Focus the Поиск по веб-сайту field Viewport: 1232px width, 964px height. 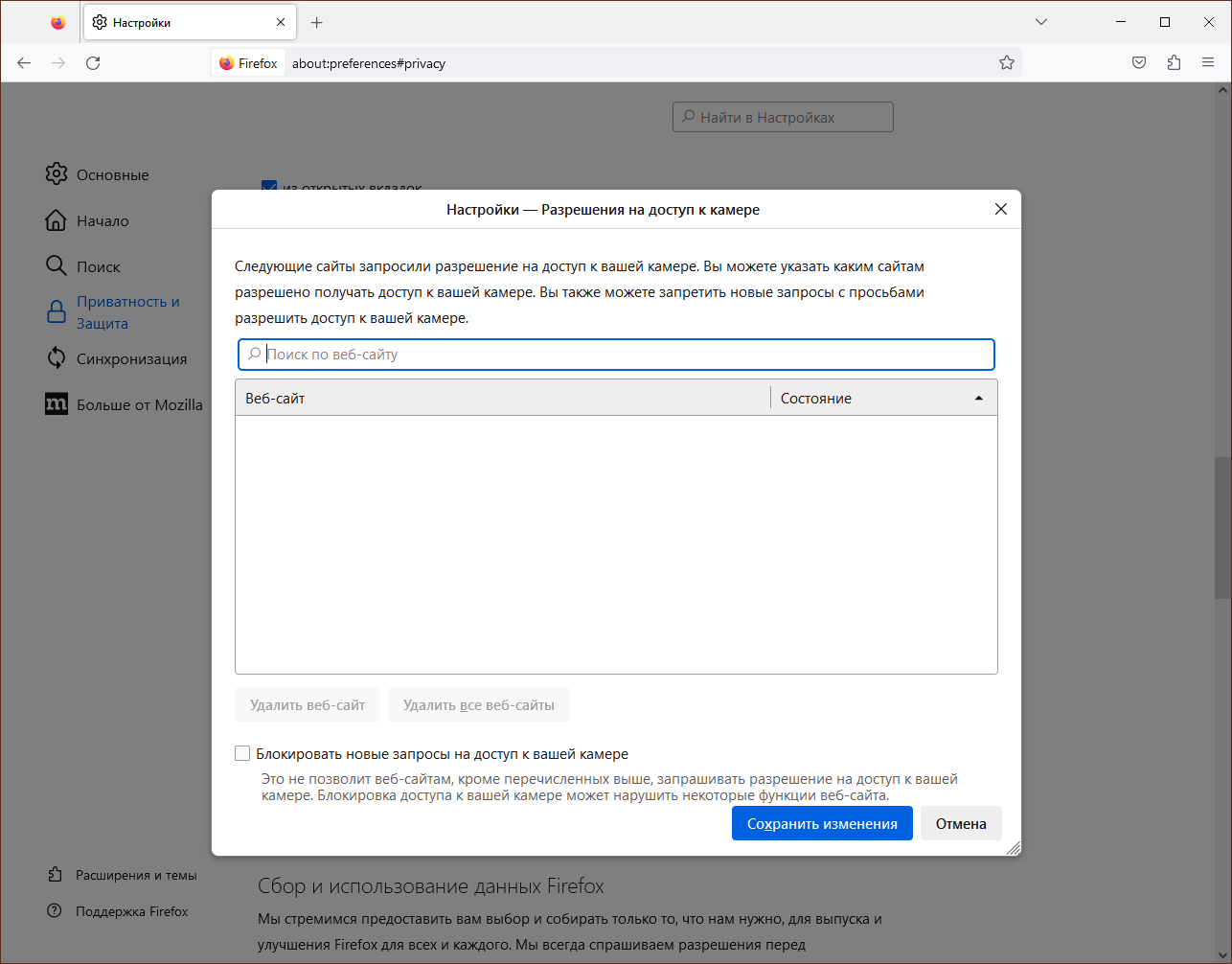(x=623, y=355)
